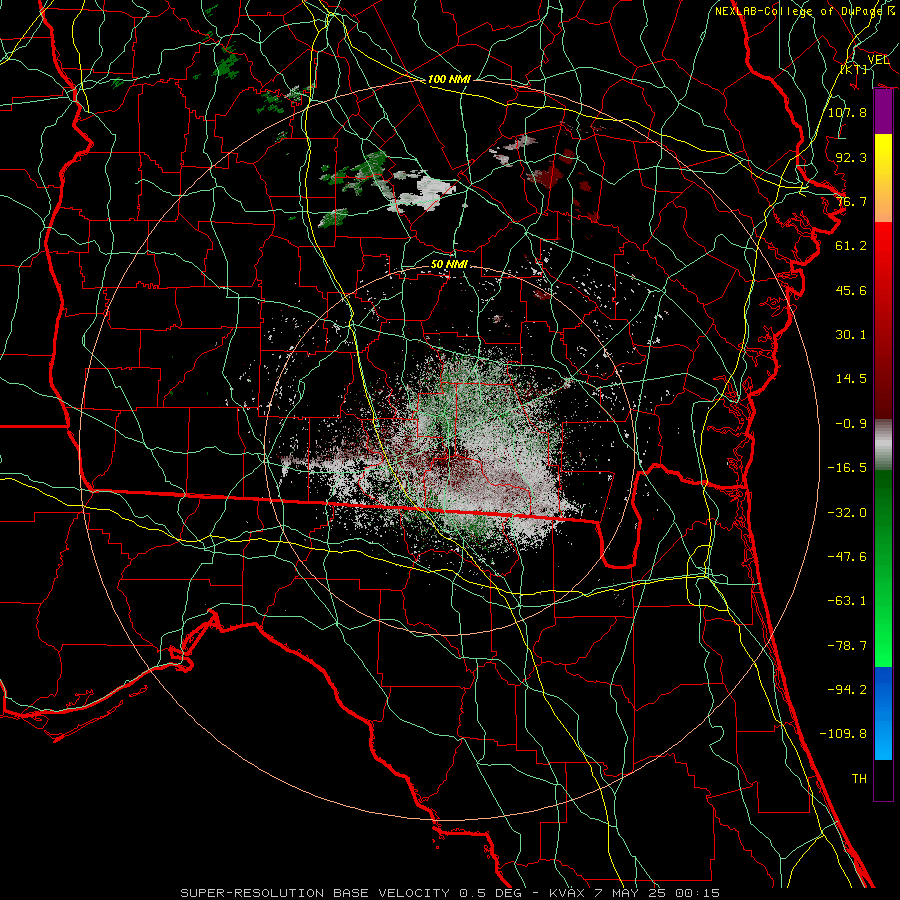Select the 30.1 velocity scale value
The image size is (900, 900).
click(851, 335)
